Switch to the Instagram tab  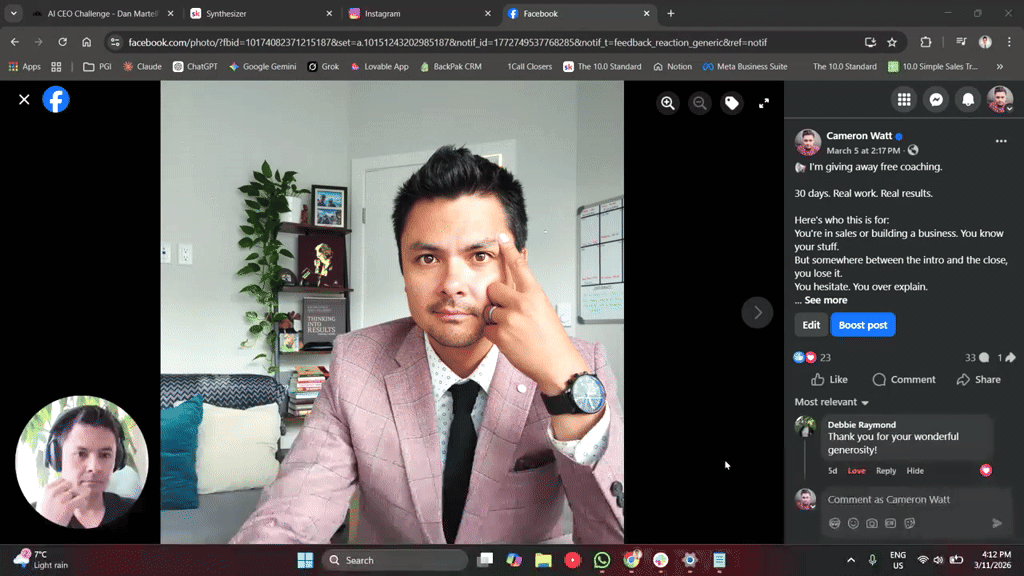click(x=419, y=14)
